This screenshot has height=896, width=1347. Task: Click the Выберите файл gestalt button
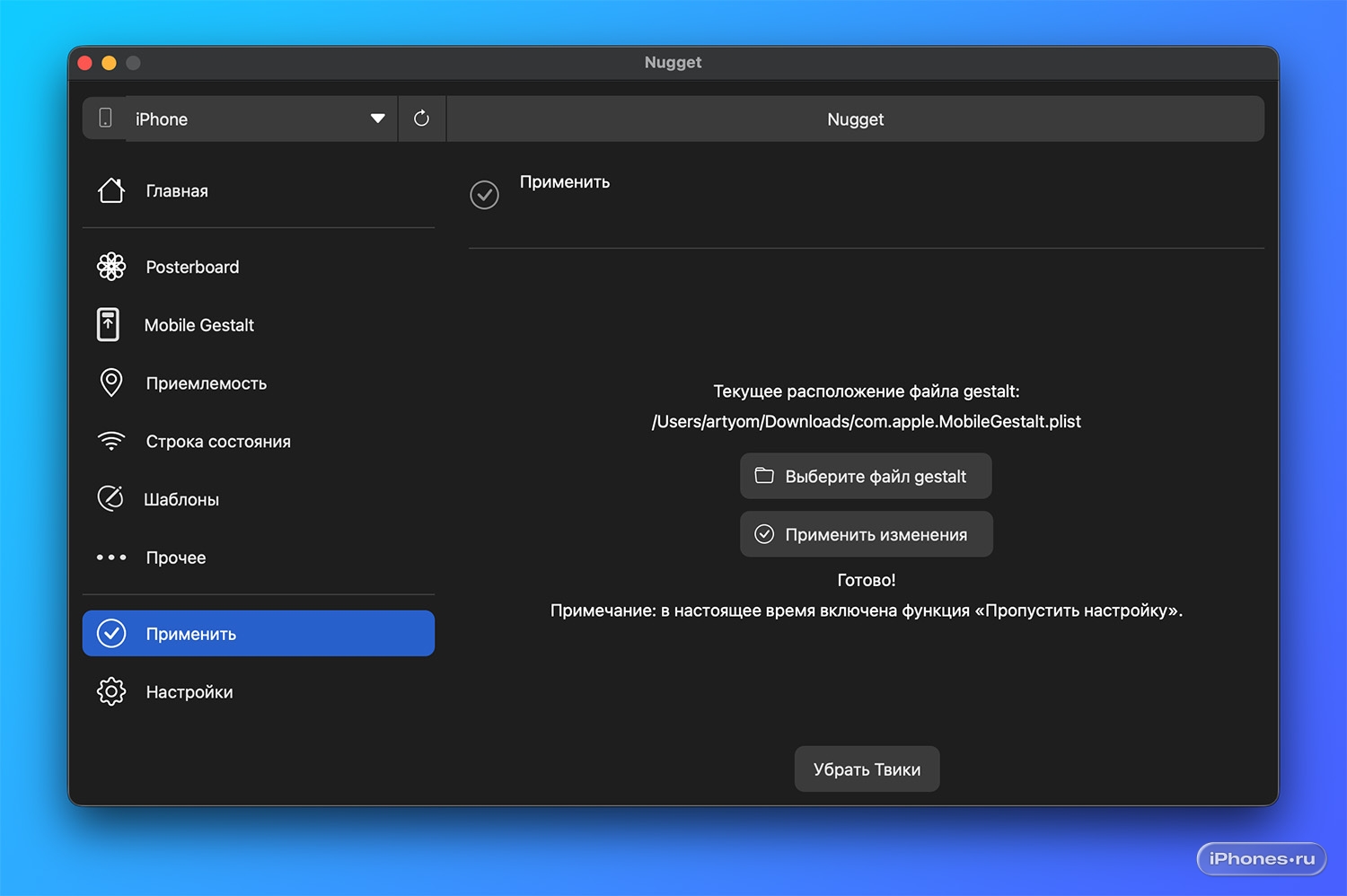(x=866, y=476)
